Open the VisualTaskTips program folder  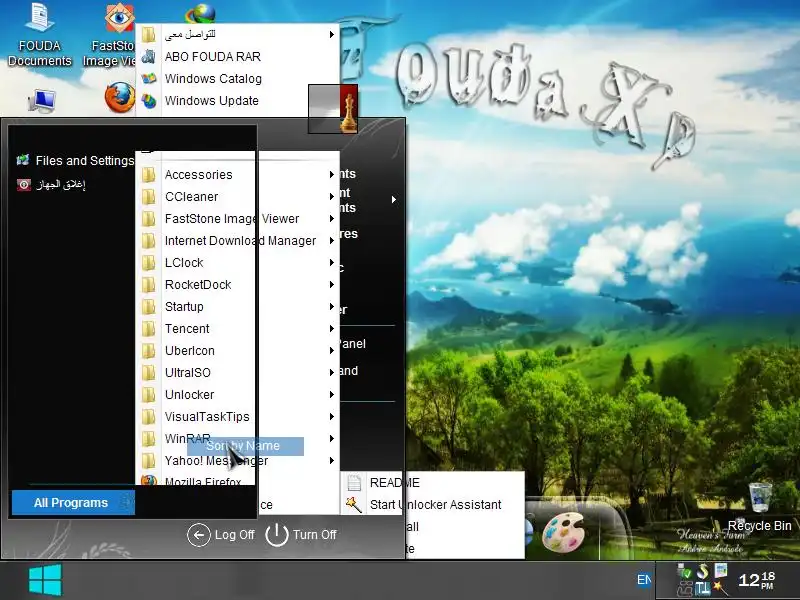238,416
